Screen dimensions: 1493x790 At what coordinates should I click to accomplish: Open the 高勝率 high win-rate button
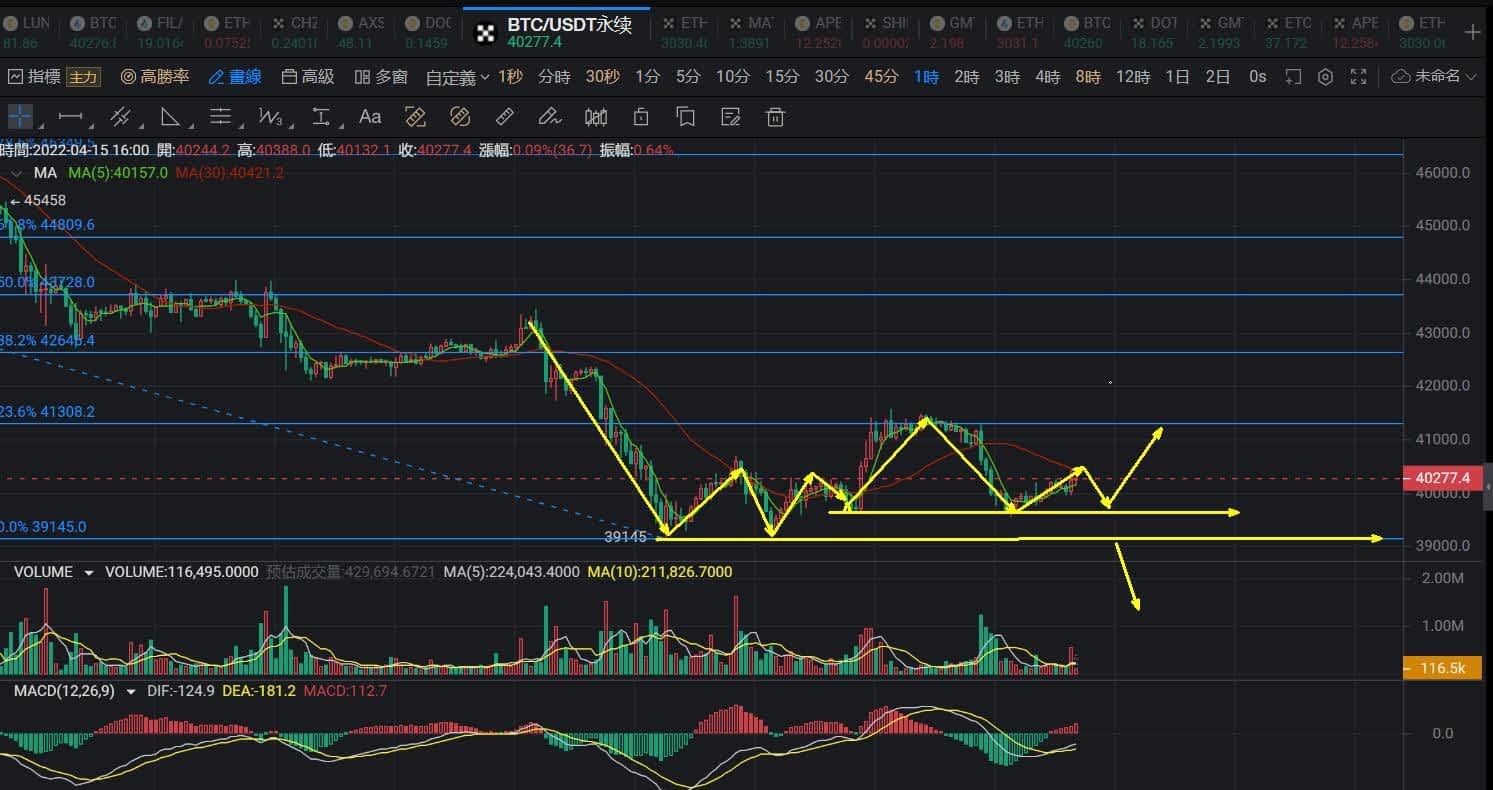(157, 77)
